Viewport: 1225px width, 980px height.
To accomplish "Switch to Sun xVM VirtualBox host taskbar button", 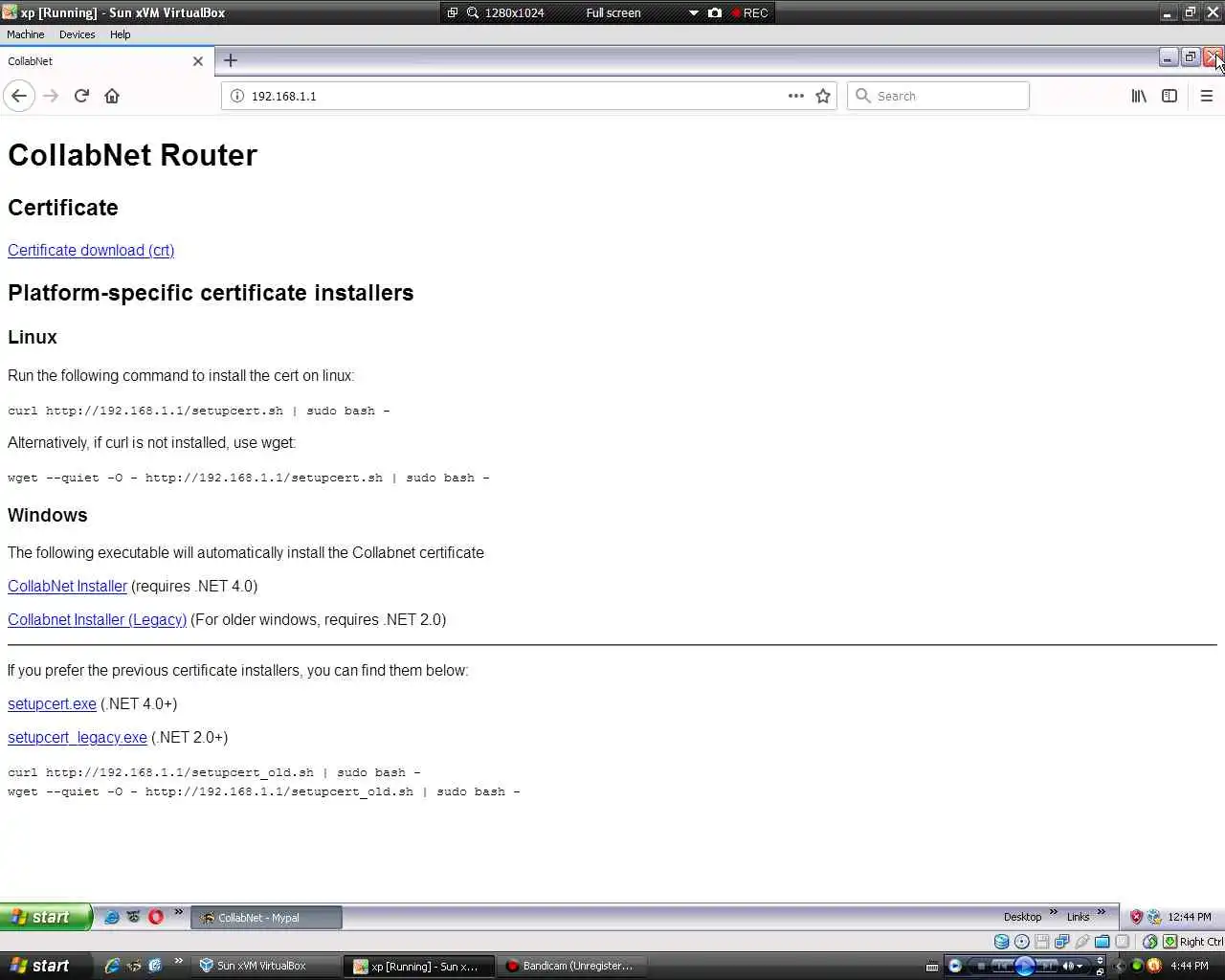I will tap(268, 966).
